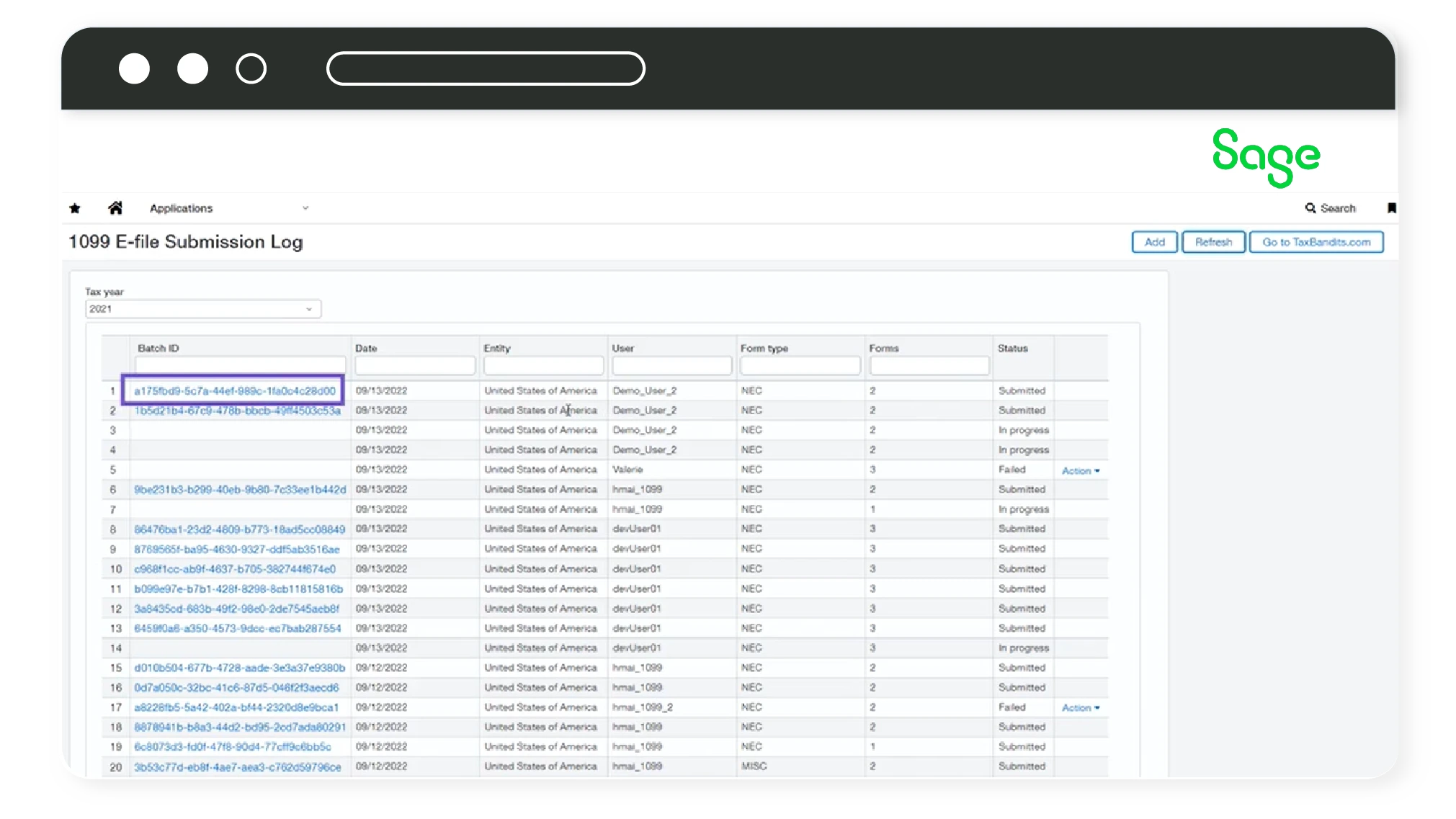Click the Add button
This screenshot has width=1456, height=819.
click(1154, 242)
